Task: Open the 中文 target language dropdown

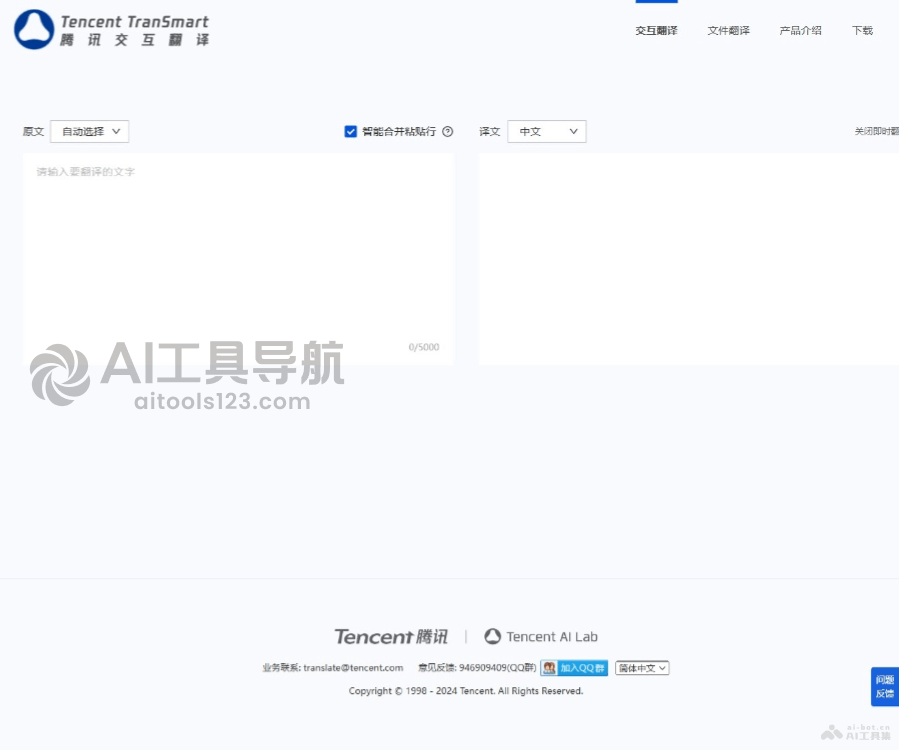Action: pos(546,131)
